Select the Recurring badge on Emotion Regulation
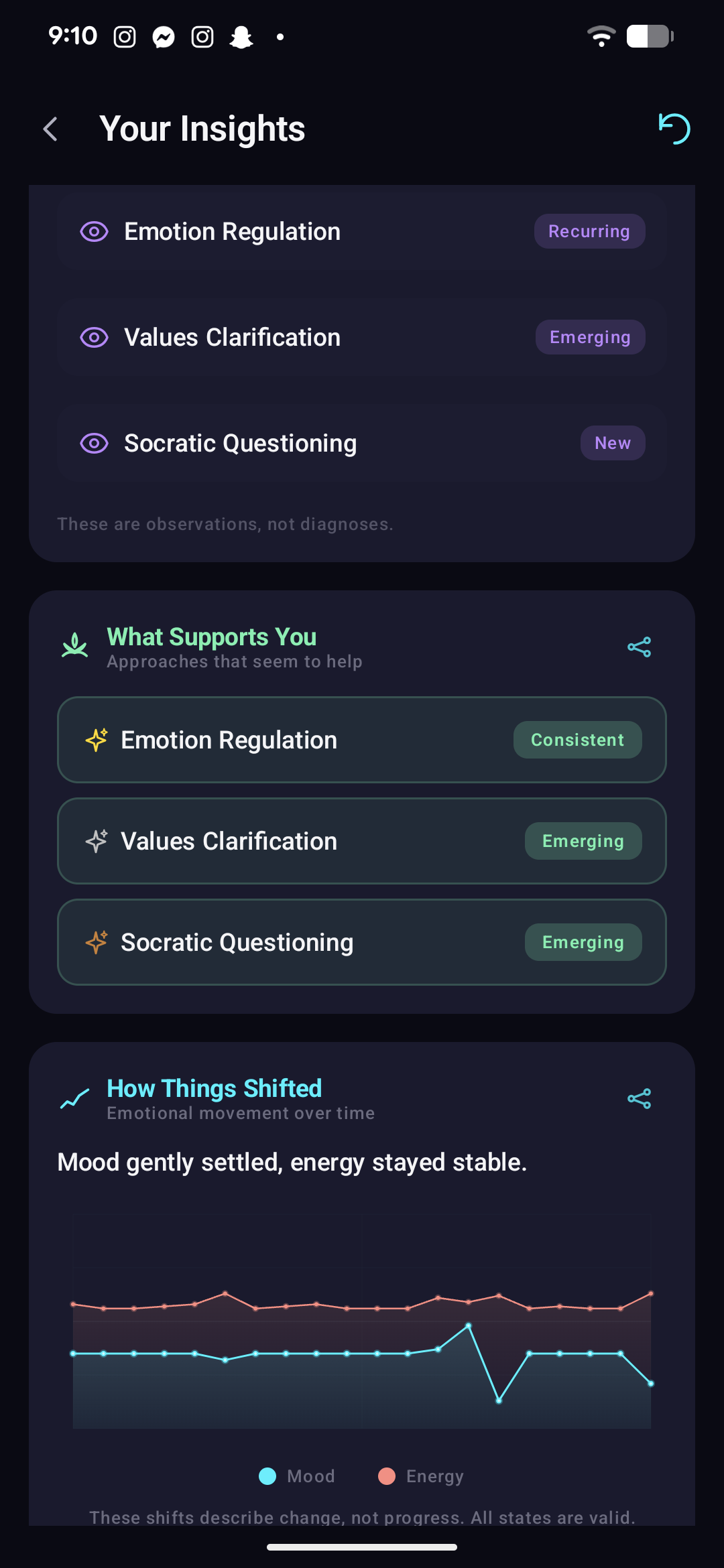 pos(589,231)
